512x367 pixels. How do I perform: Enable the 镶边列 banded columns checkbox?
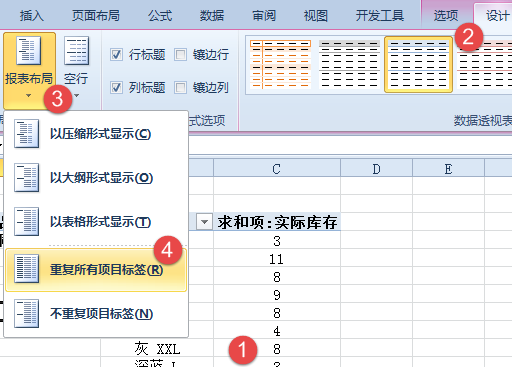(x=180, y=88)
